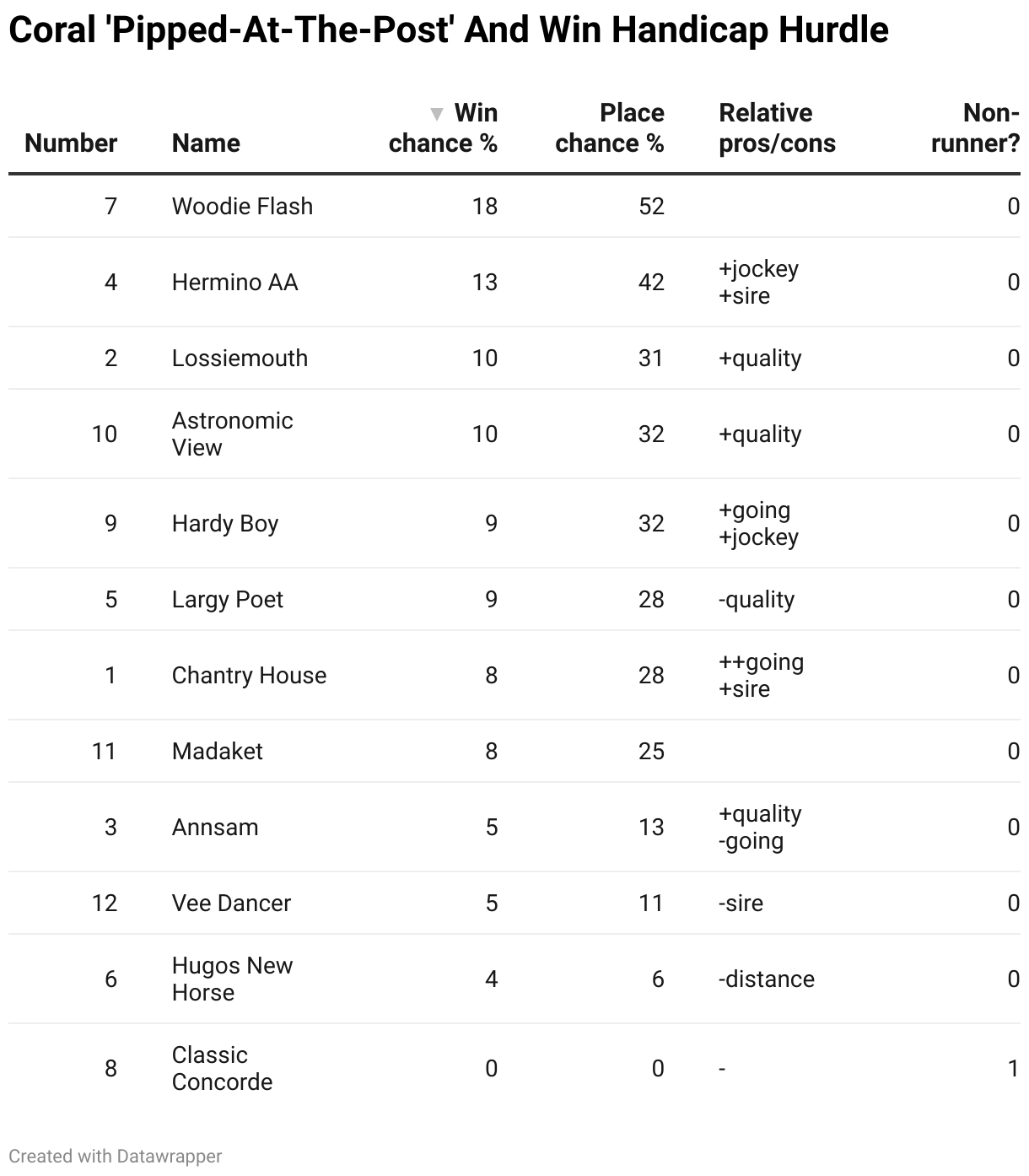Select the Lossiemouth name cell
This screenshot has height=1176, width=1029.
240,359
